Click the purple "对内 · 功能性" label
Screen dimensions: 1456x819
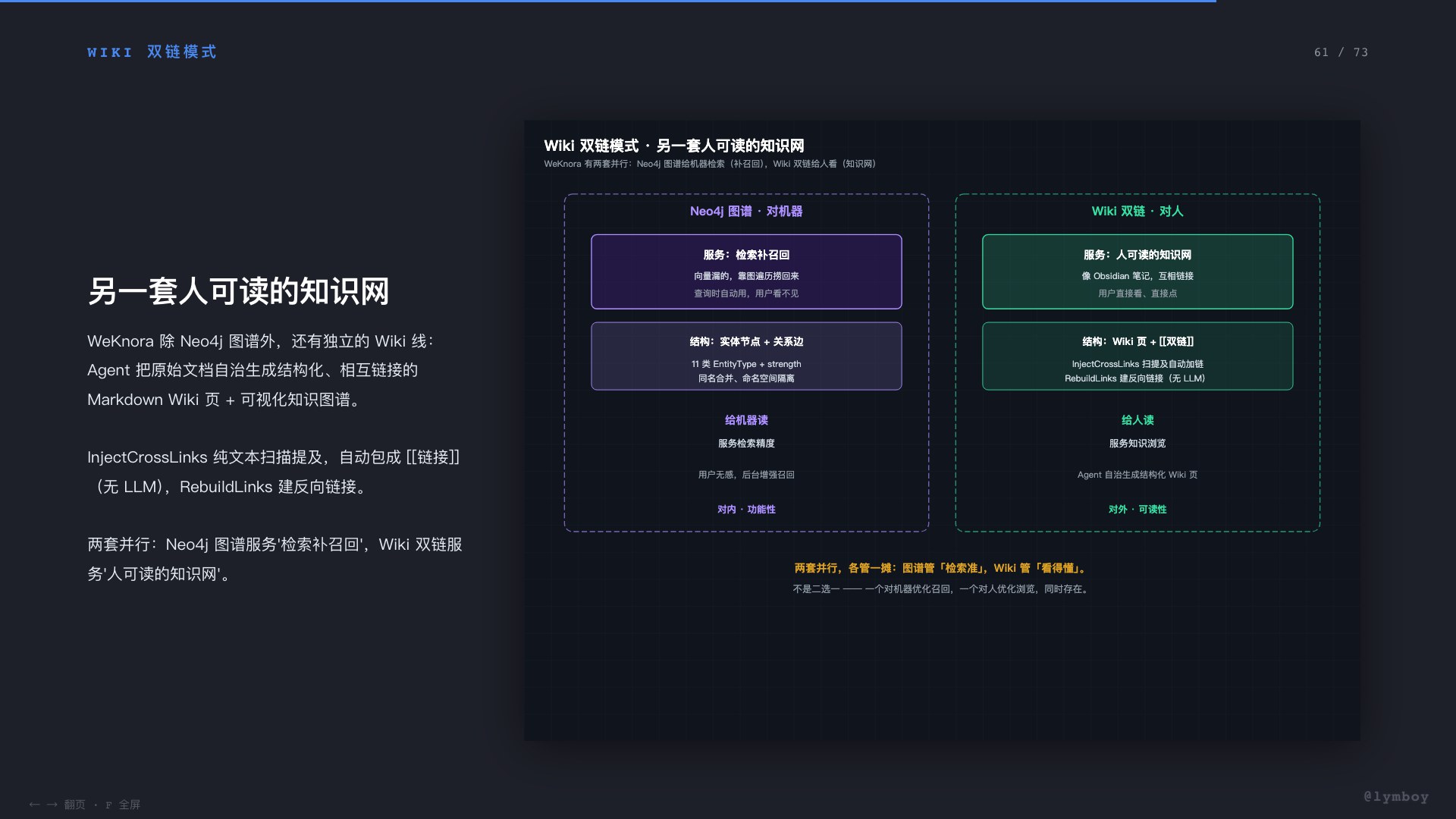click(x=746, y=510)
